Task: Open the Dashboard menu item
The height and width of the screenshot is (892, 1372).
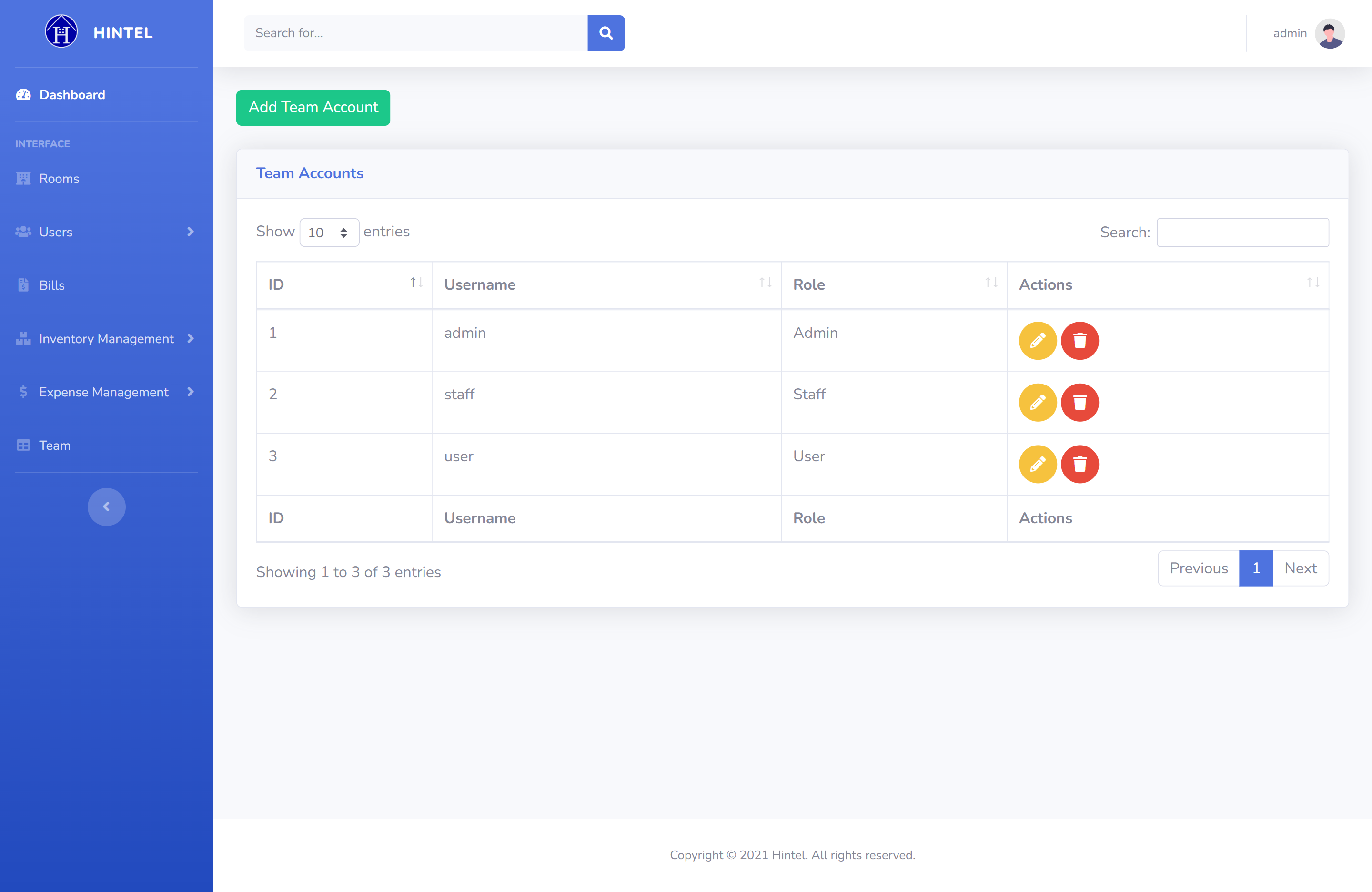Action: coord(71,94)
